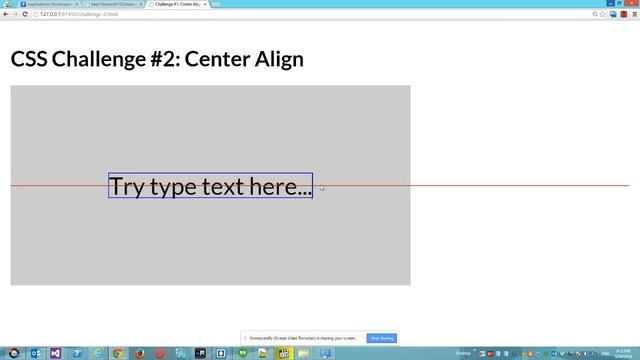
Task: Switch to the second browser tab
Action: [x=113, y=4]
